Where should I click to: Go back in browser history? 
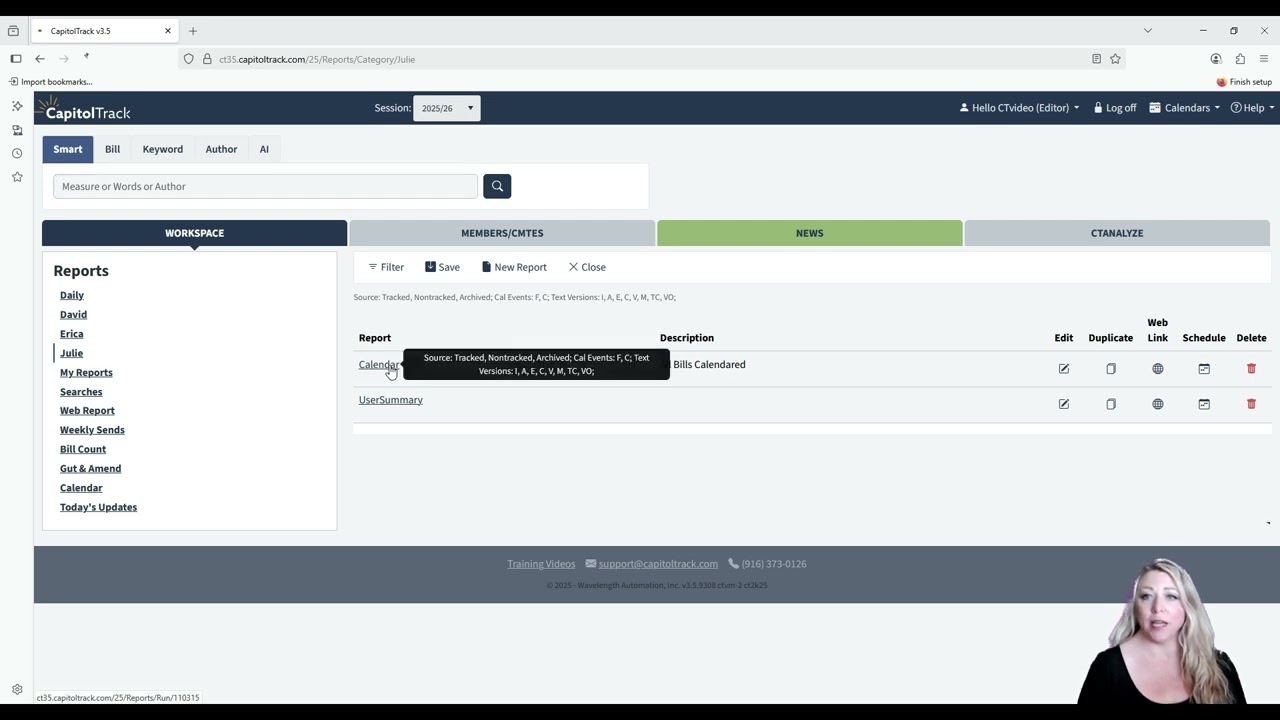point(40,59)
